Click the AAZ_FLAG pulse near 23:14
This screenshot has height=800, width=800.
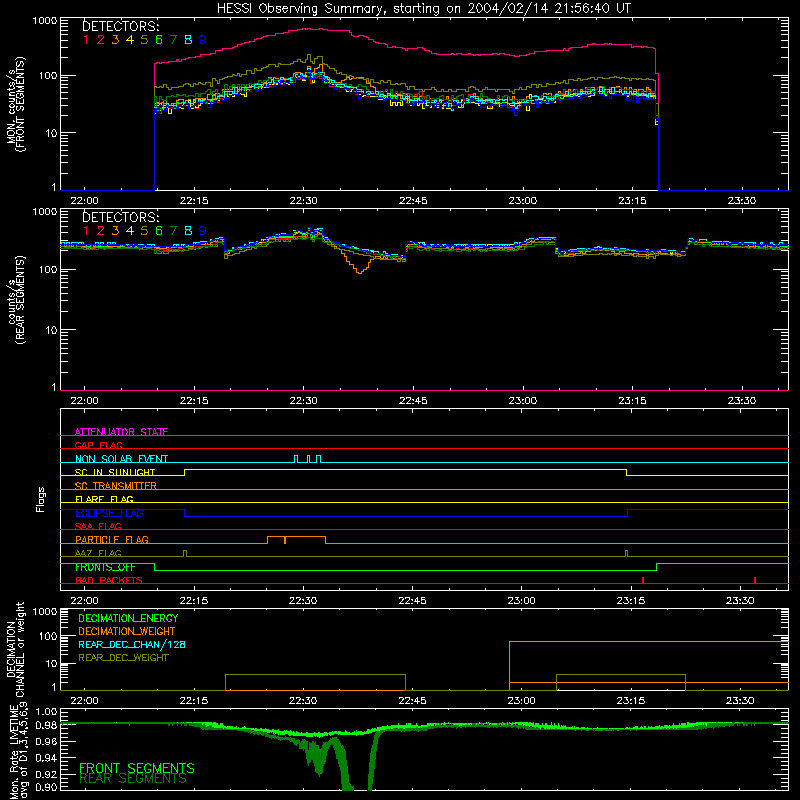tap(627, 554)
